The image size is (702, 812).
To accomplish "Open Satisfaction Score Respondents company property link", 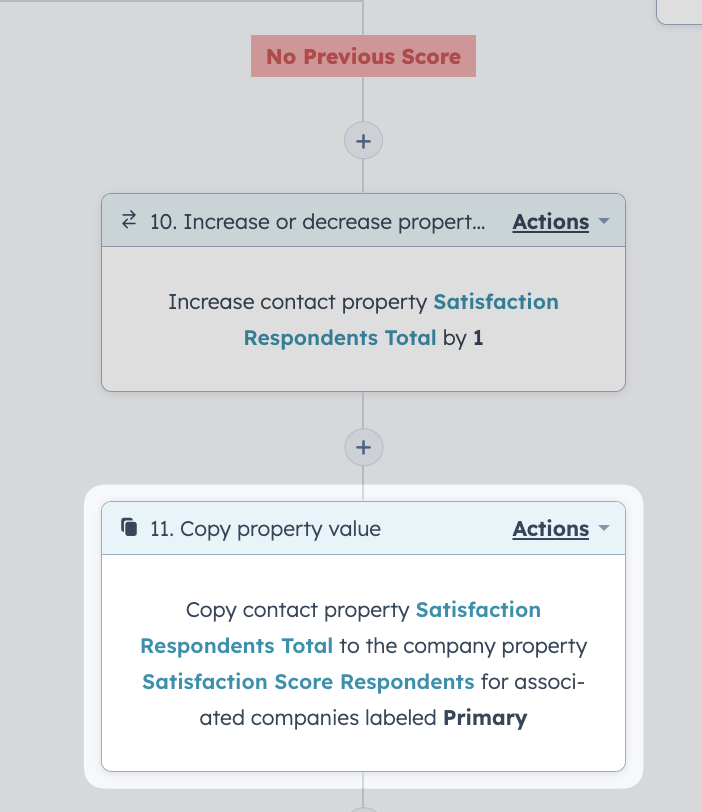I will point(308,682).
